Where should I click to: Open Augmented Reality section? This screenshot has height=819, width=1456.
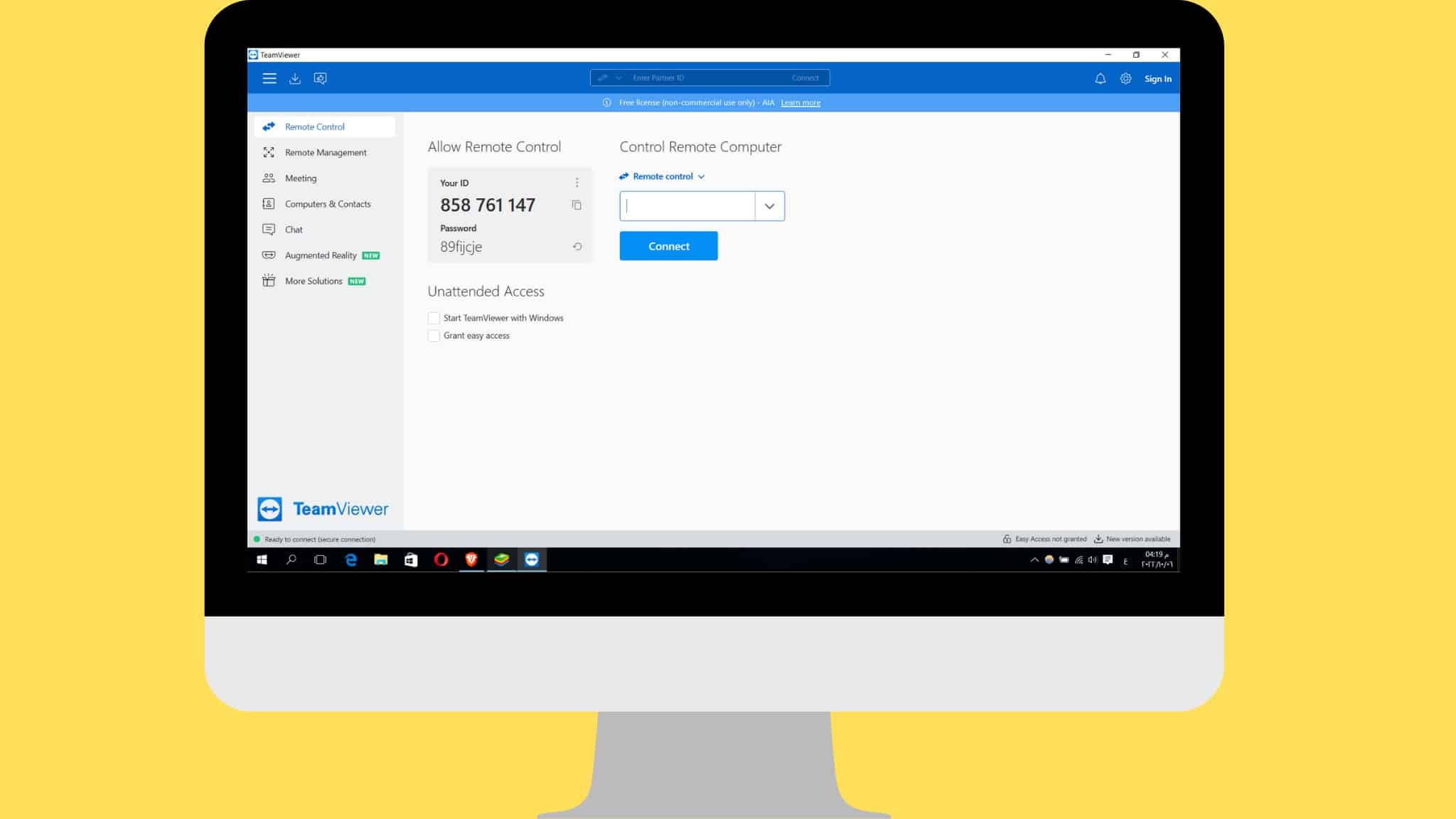tap(324, 255)
